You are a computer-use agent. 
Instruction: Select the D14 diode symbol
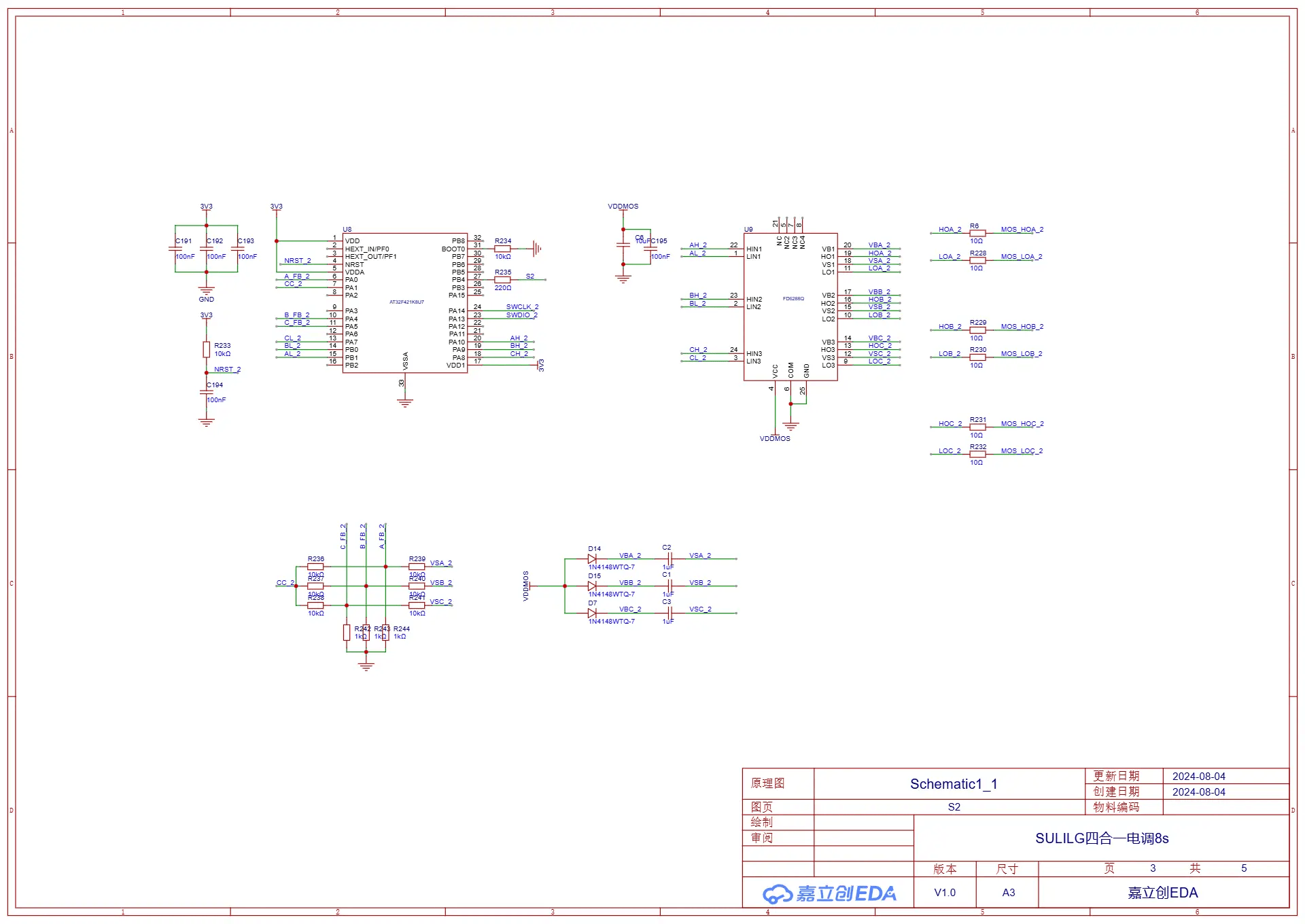pos(592,558)
